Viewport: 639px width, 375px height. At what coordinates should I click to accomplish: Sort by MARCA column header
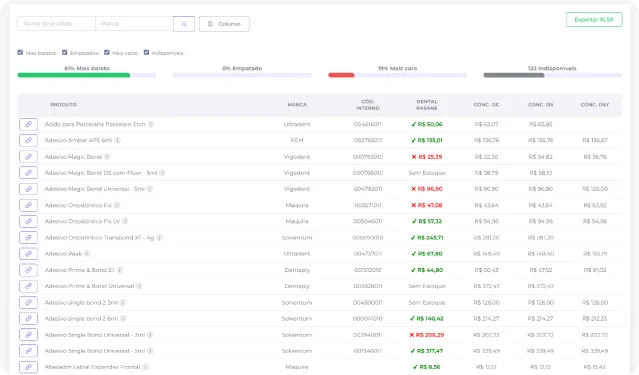pos(297,105)
